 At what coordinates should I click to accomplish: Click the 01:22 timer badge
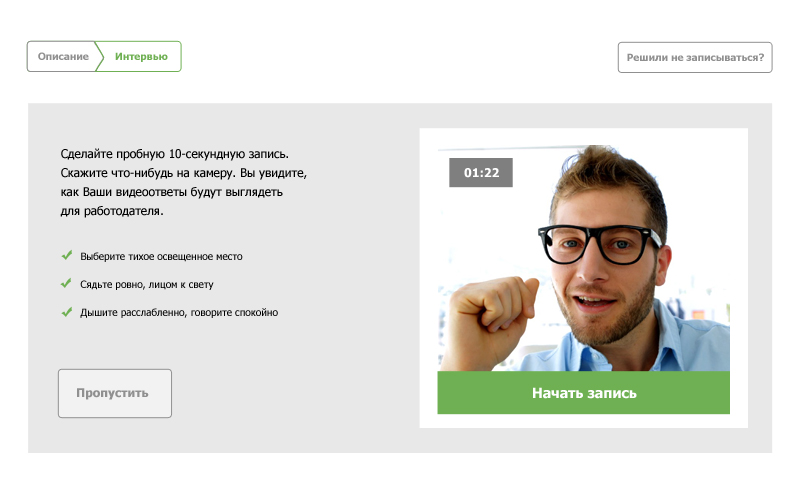(481, 172)
